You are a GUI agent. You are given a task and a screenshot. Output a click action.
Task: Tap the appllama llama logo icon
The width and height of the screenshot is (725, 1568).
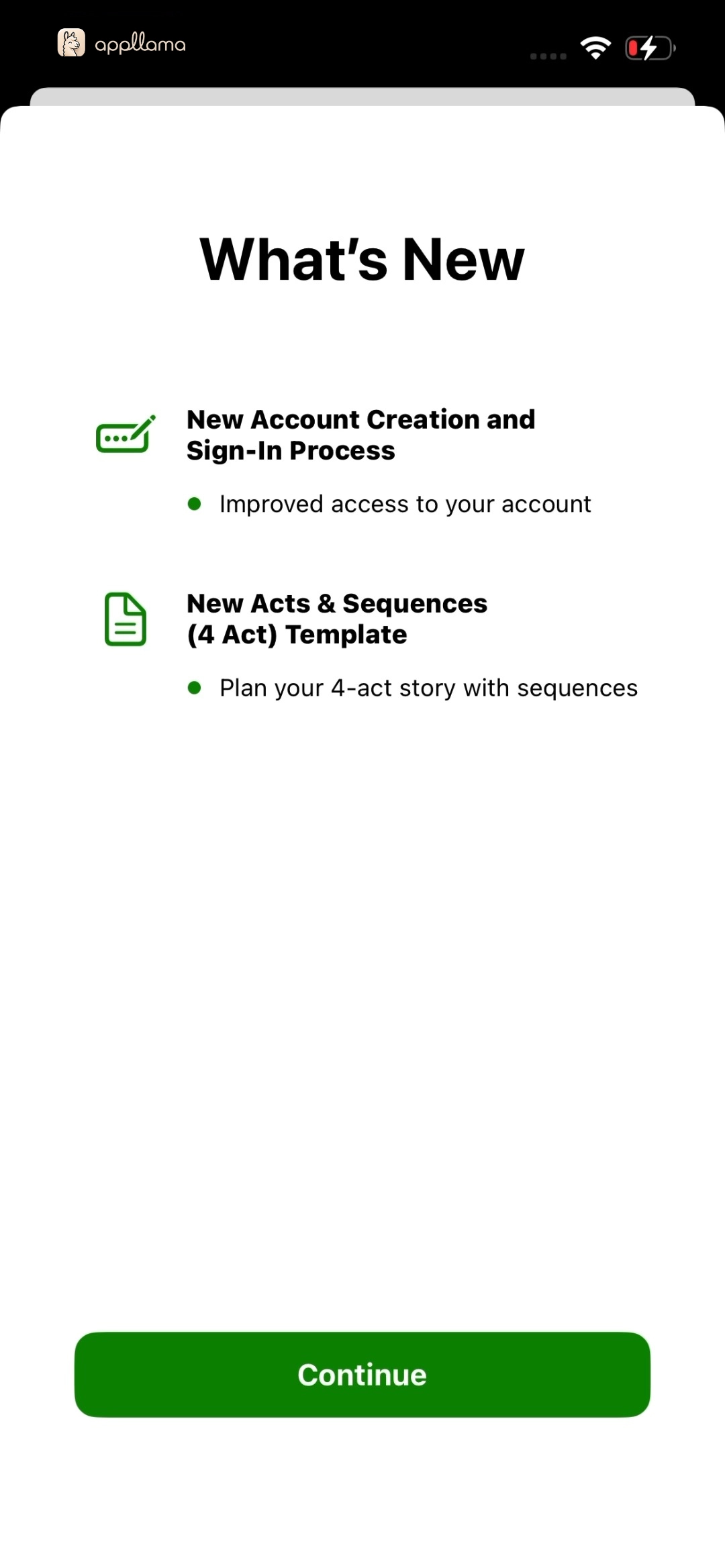click(71, 43)
